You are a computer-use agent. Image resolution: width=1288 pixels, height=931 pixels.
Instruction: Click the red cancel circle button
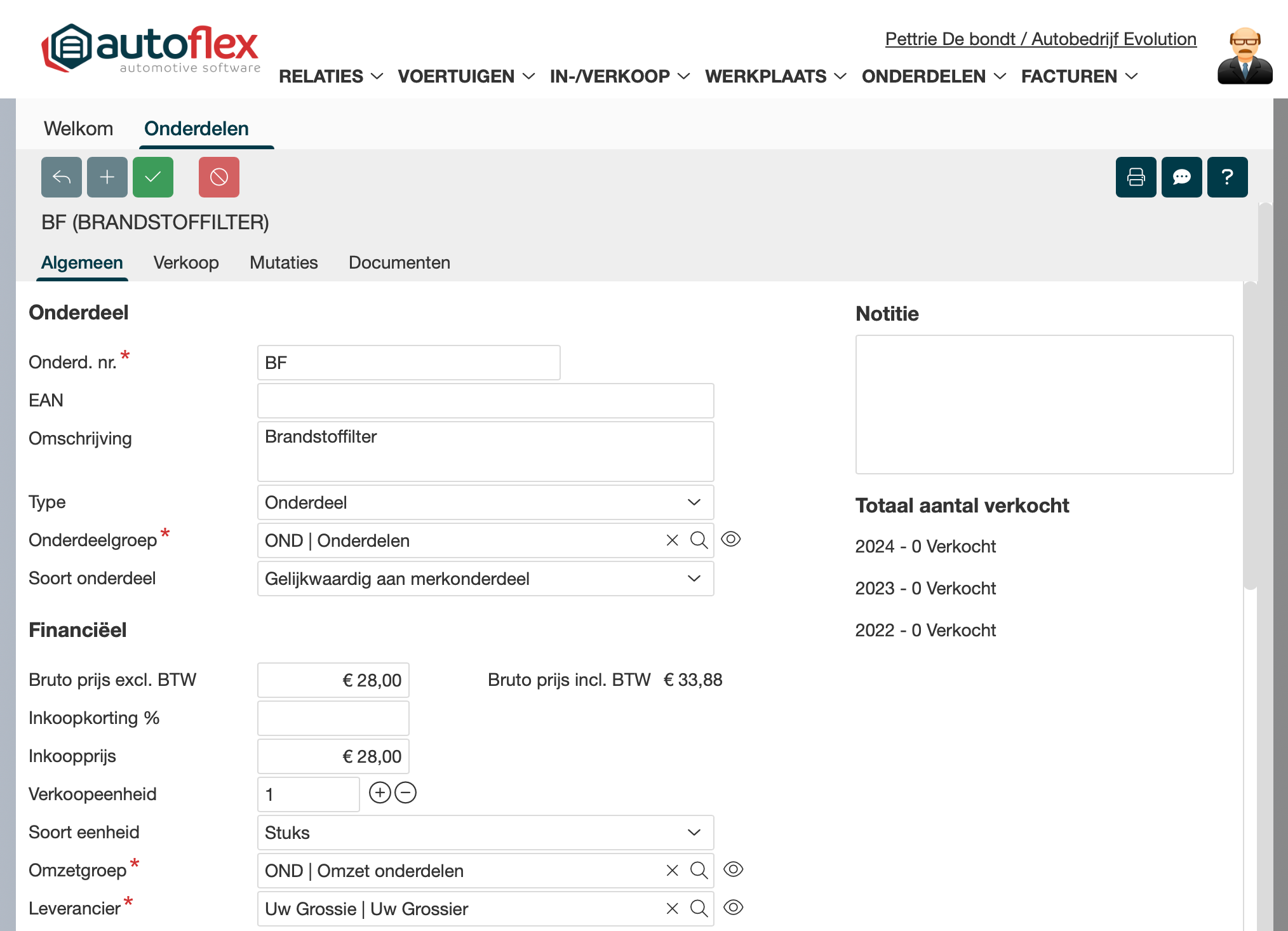click(219, 177)
